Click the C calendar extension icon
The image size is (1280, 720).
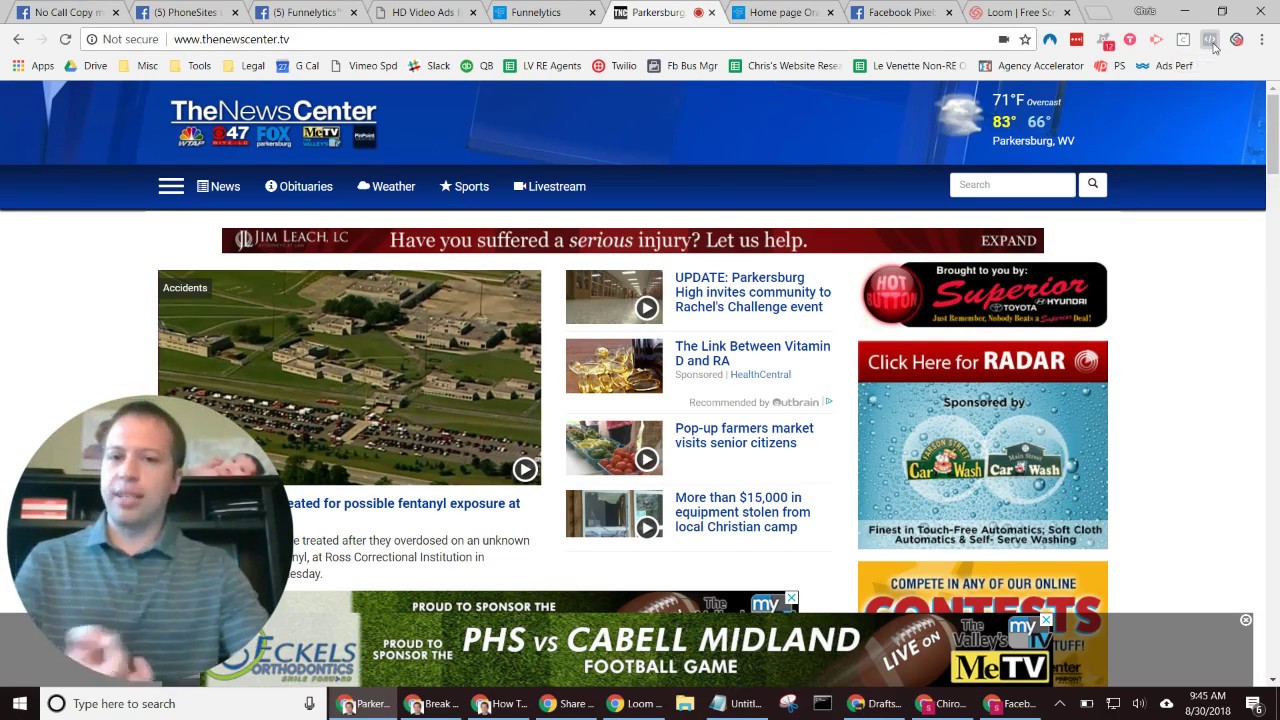pyautogui.click(x=1183, y=39)
